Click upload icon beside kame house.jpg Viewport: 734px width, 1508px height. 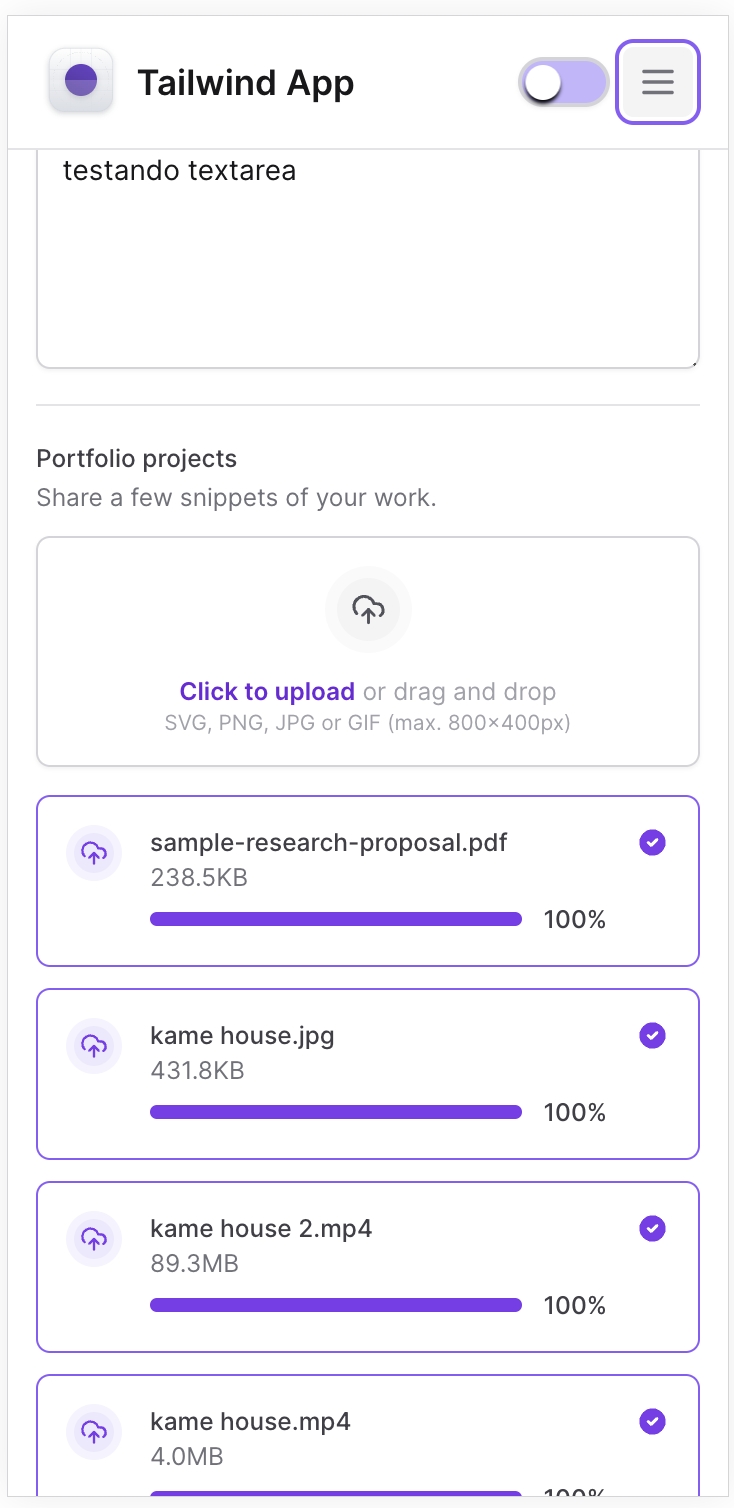(94, 1046)
